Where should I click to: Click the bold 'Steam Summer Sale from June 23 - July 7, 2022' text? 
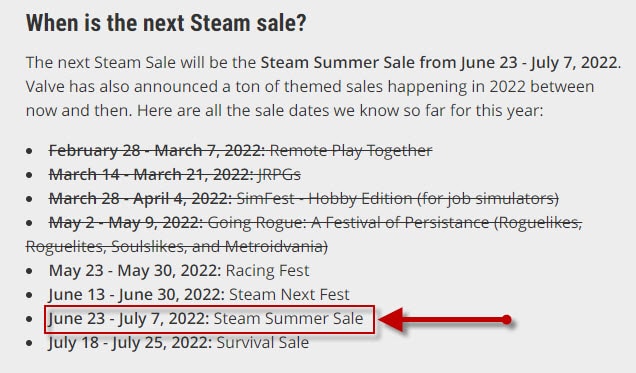439,63
